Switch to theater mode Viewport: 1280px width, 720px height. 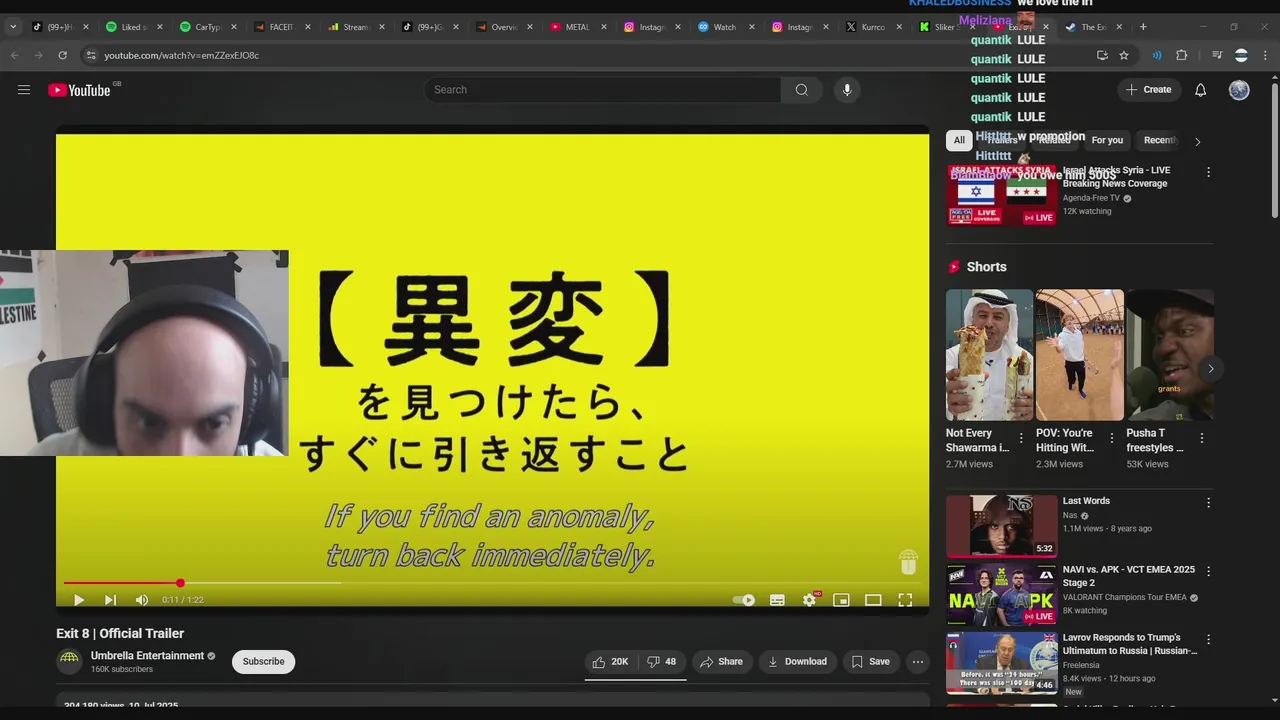coord(873,600)
